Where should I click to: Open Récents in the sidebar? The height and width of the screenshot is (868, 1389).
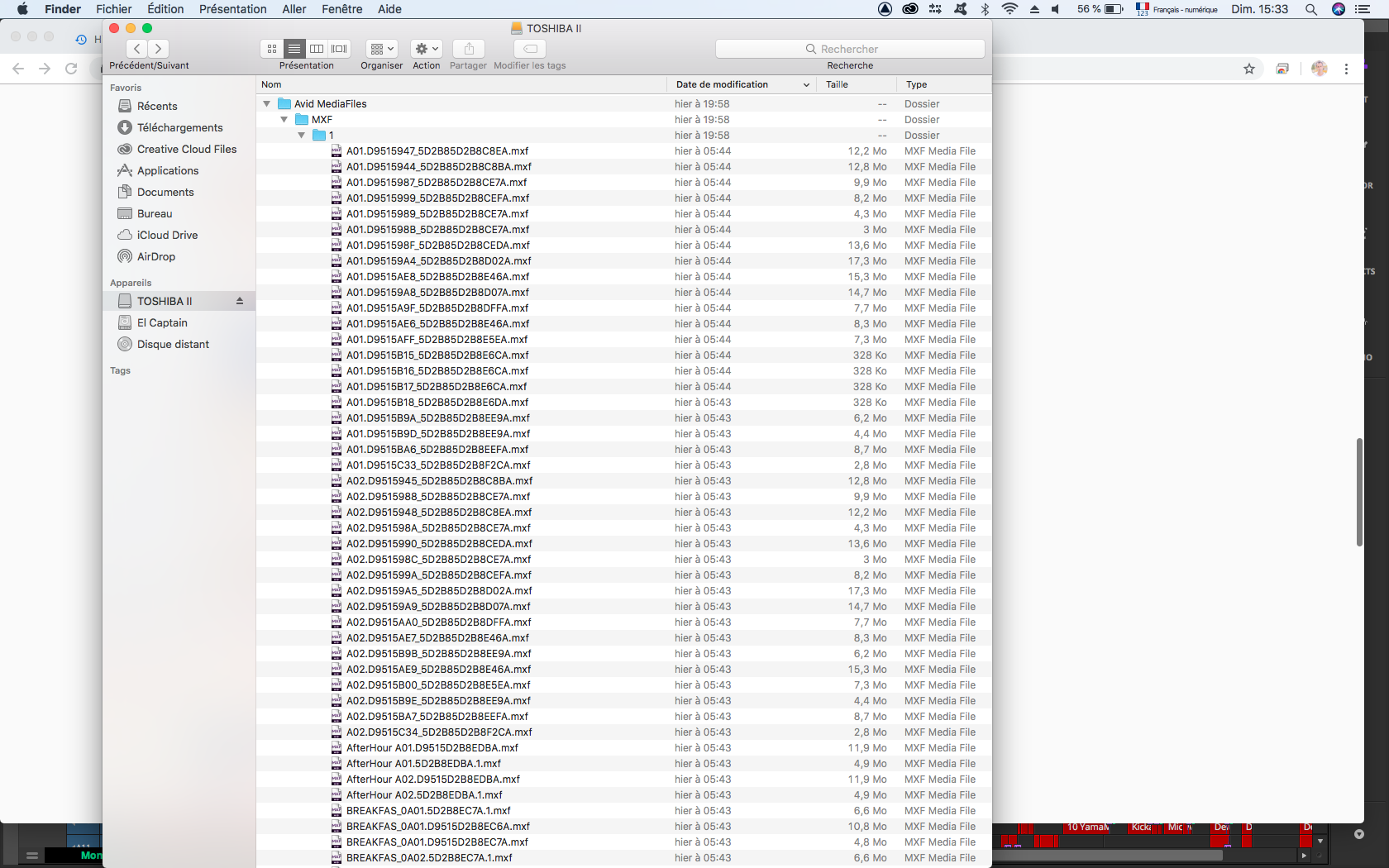pos(157,106)
